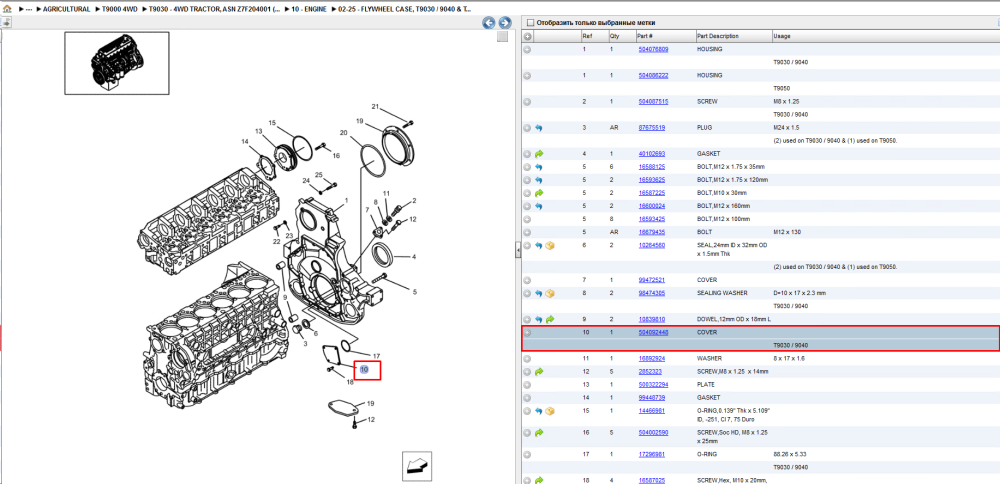Toggle selection circle for BOLT 16593425
The image size is (1000, 484).
coord(527,219)
